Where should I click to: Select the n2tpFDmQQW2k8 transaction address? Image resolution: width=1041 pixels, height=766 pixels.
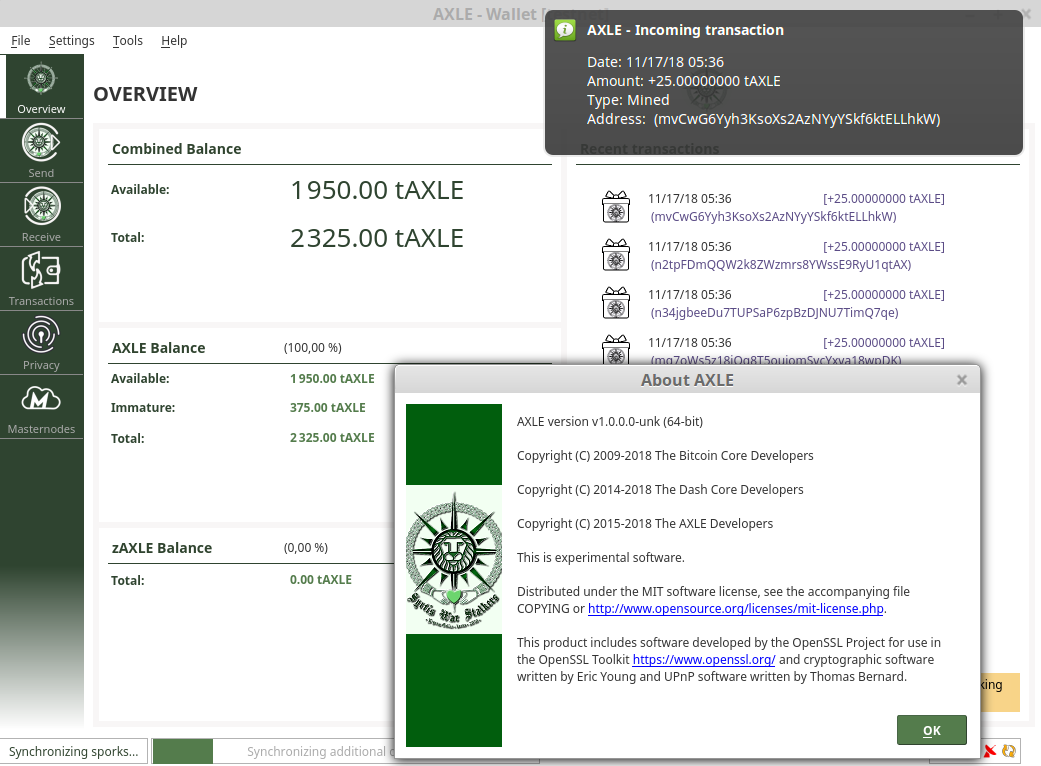tap(781, 264)
